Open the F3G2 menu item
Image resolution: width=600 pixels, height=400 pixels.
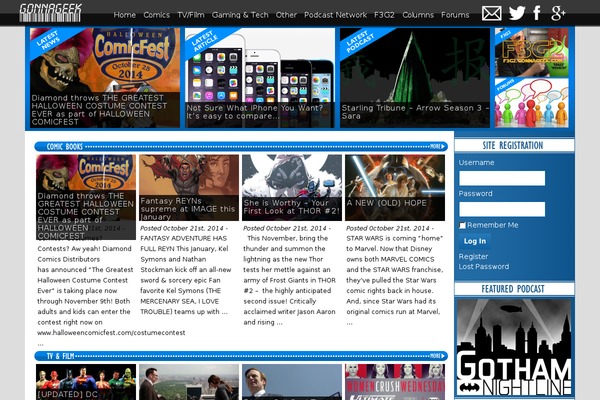point(384,15)
